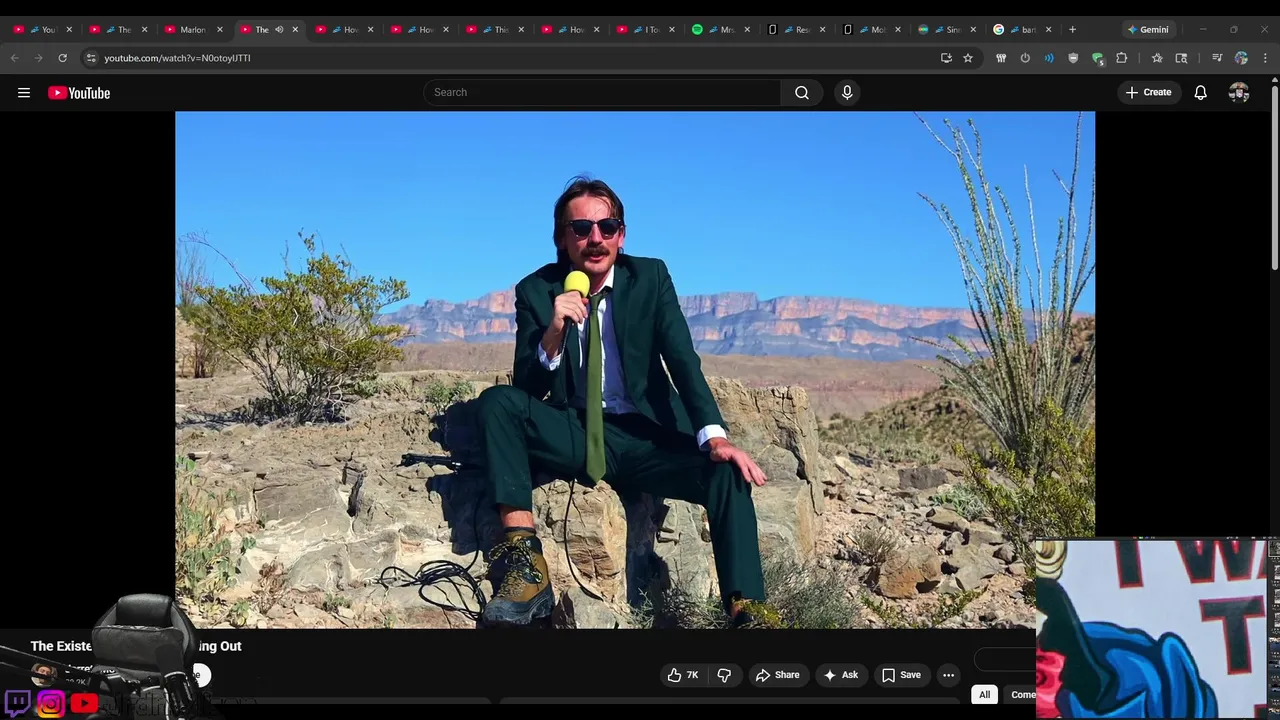The width and height of the screenshot is (1280, 720).
Task: Open YouTube notifications bell
Action: 1200,92
